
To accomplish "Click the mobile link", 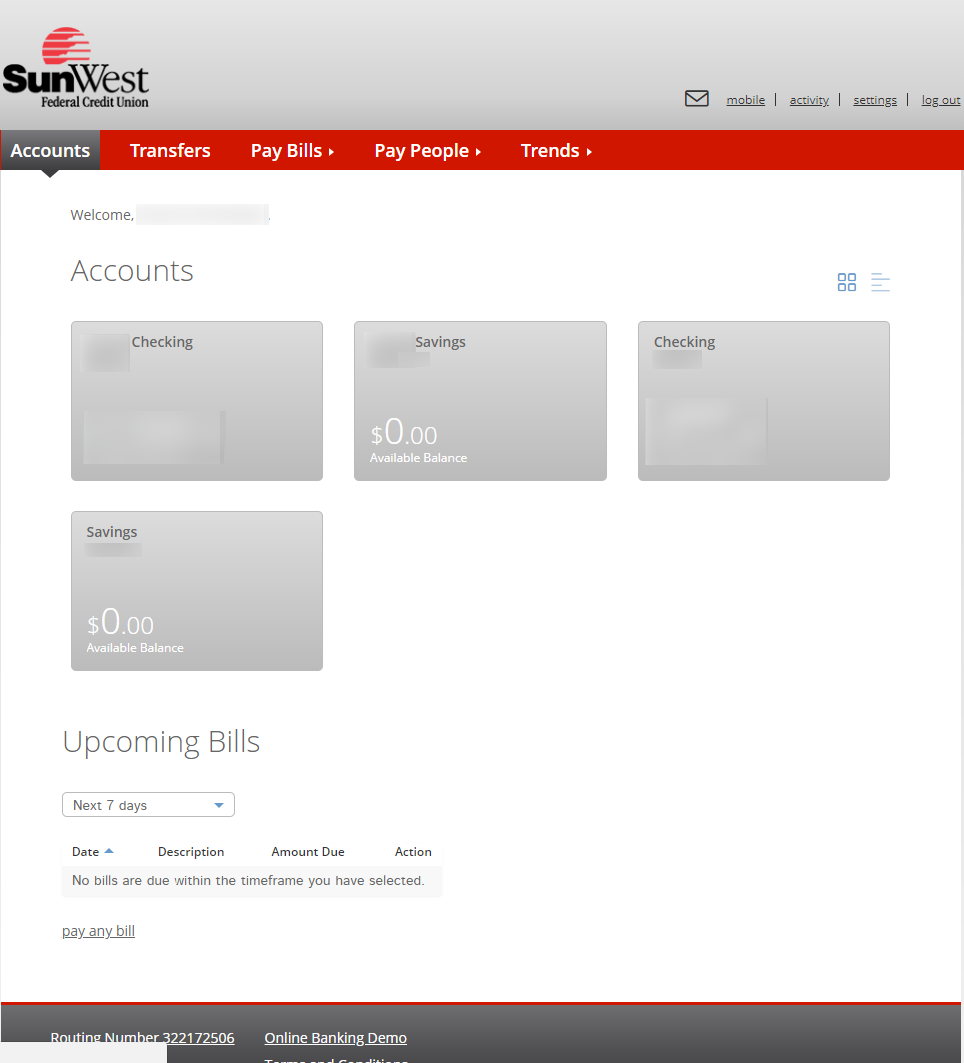I will [x=745, y=100].
